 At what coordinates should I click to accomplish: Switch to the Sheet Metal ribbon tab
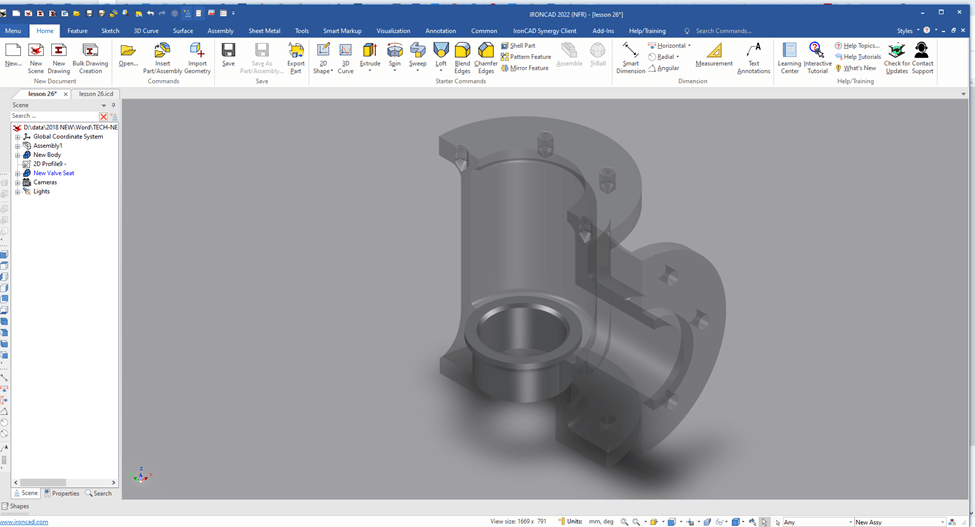(x=264, y=31)
